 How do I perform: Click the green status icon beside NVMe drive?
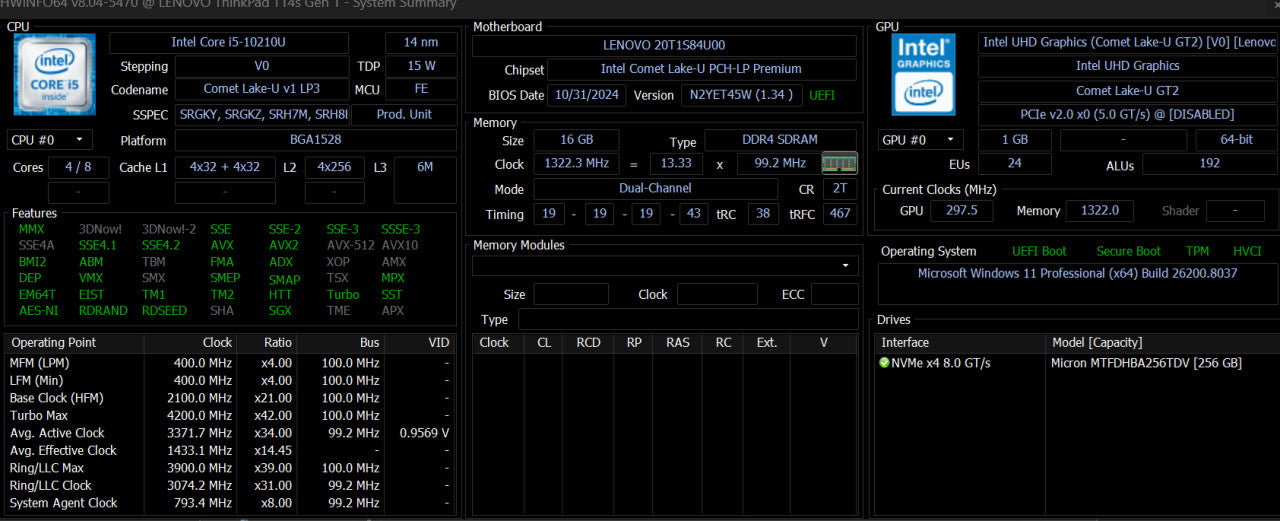[x=884, y=363]
